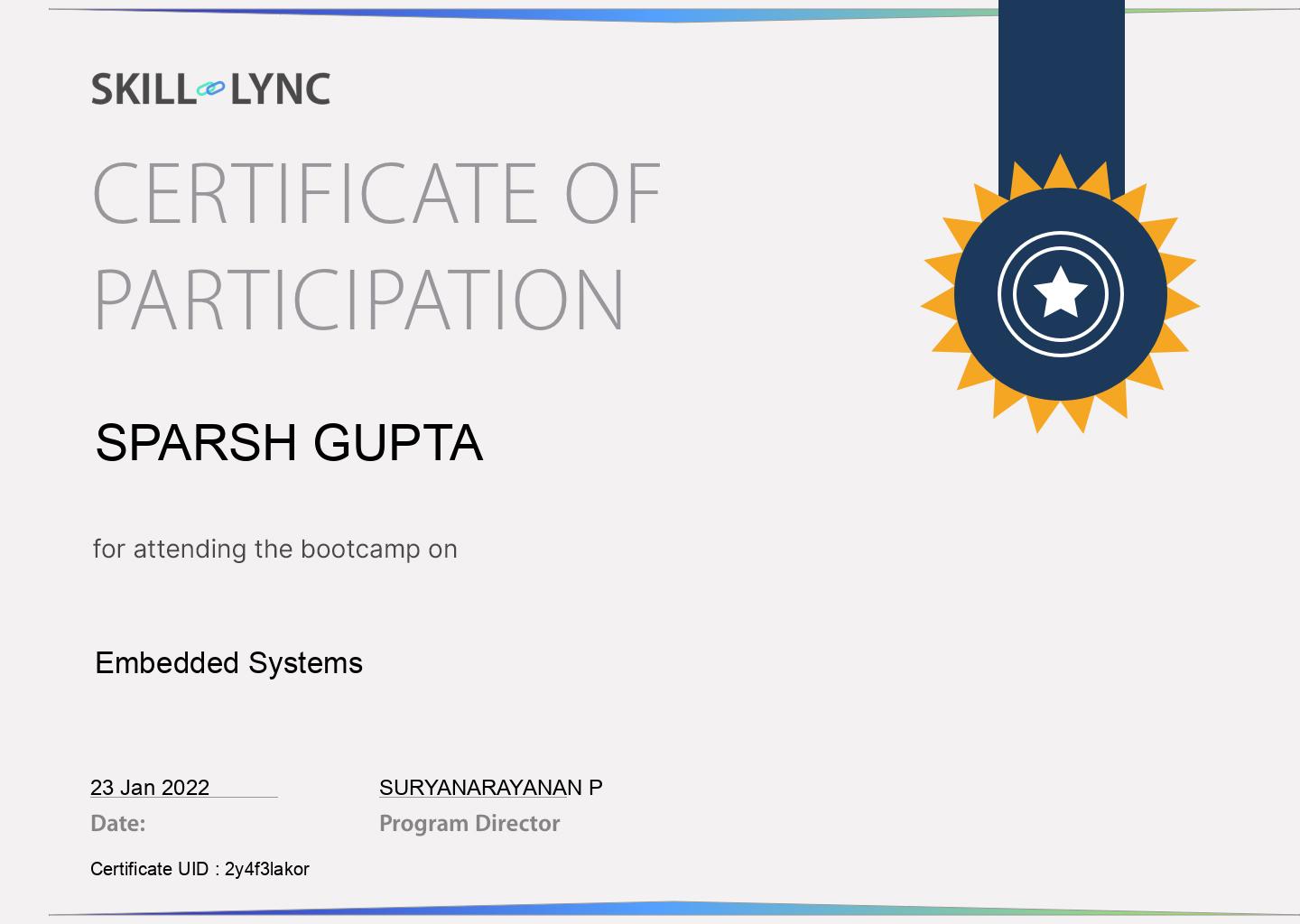Click the word OF in the heading

(613, 193)
